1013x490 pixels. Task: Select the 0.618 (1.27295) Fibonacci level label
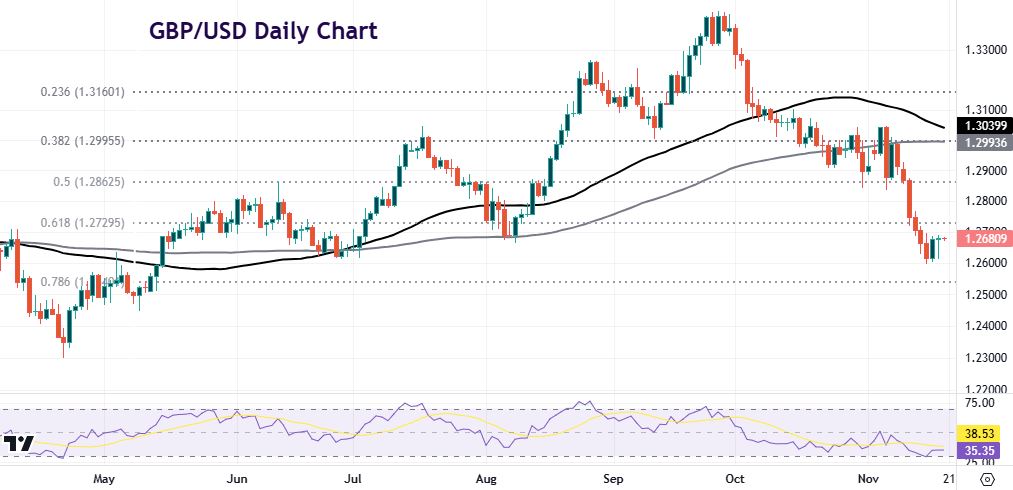(83, 223)
